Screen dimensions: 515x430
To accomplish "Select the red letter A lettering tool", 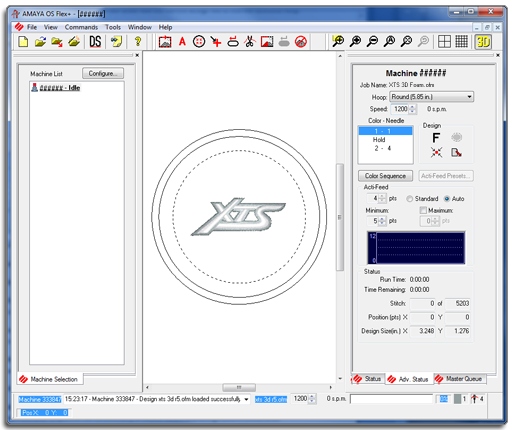I will (182, 42).
